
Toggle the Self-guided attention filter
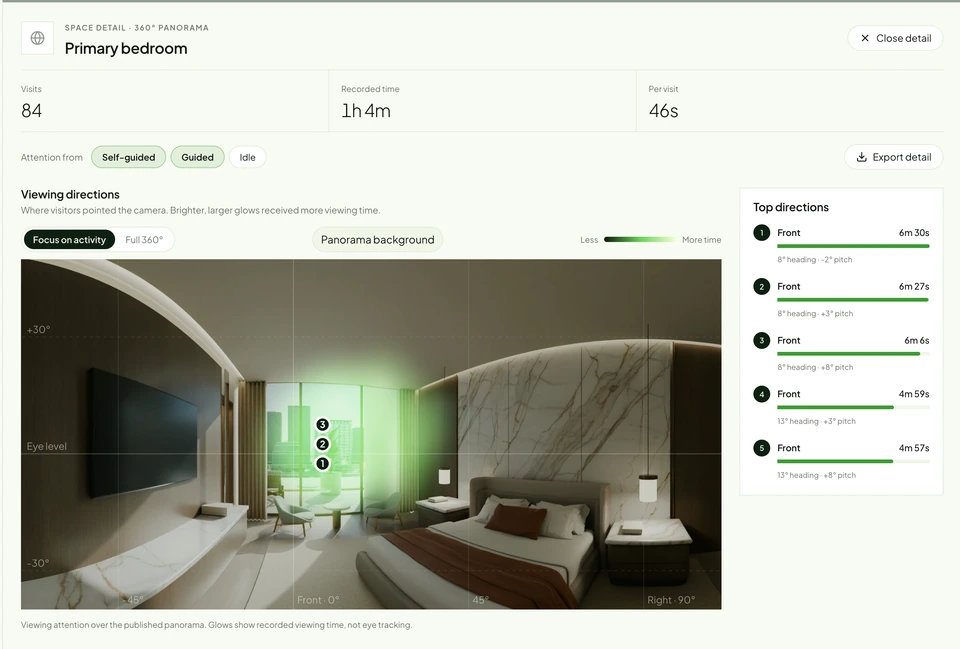pos(129,157)
